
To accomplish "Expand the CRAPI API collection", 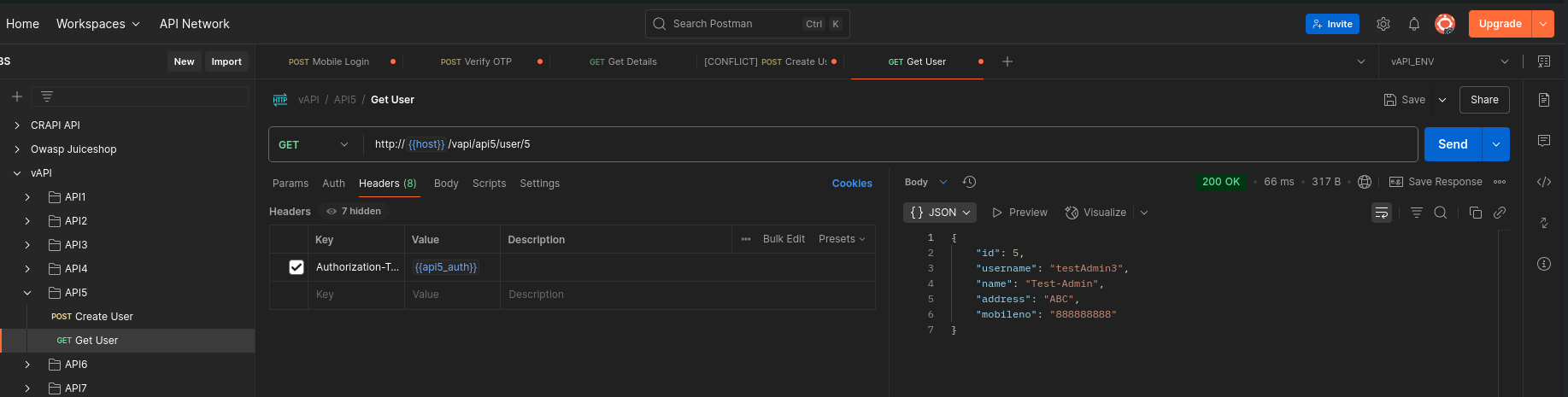I will point(17,125).
